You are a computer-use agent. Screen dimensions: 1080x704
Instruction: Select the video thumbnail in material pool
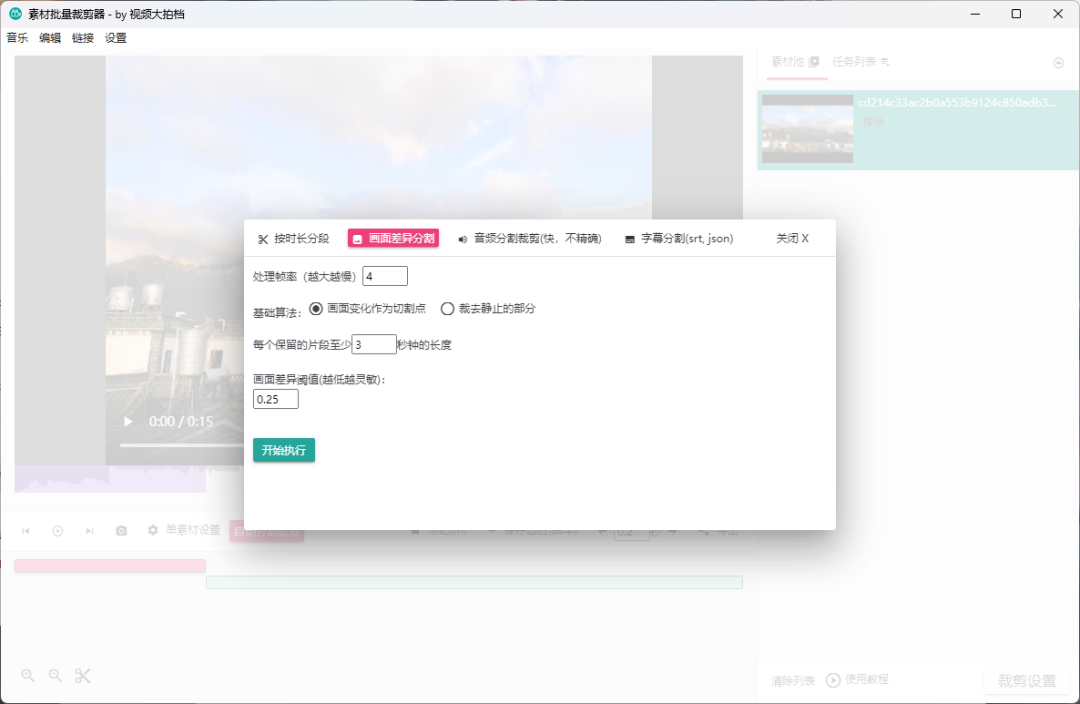pos(807,129)
